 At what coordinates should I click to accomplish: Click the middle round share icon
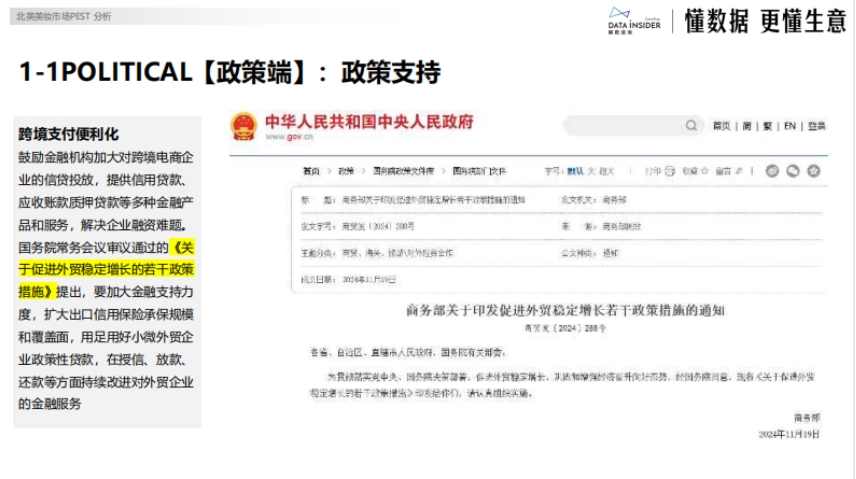(793, 171)
